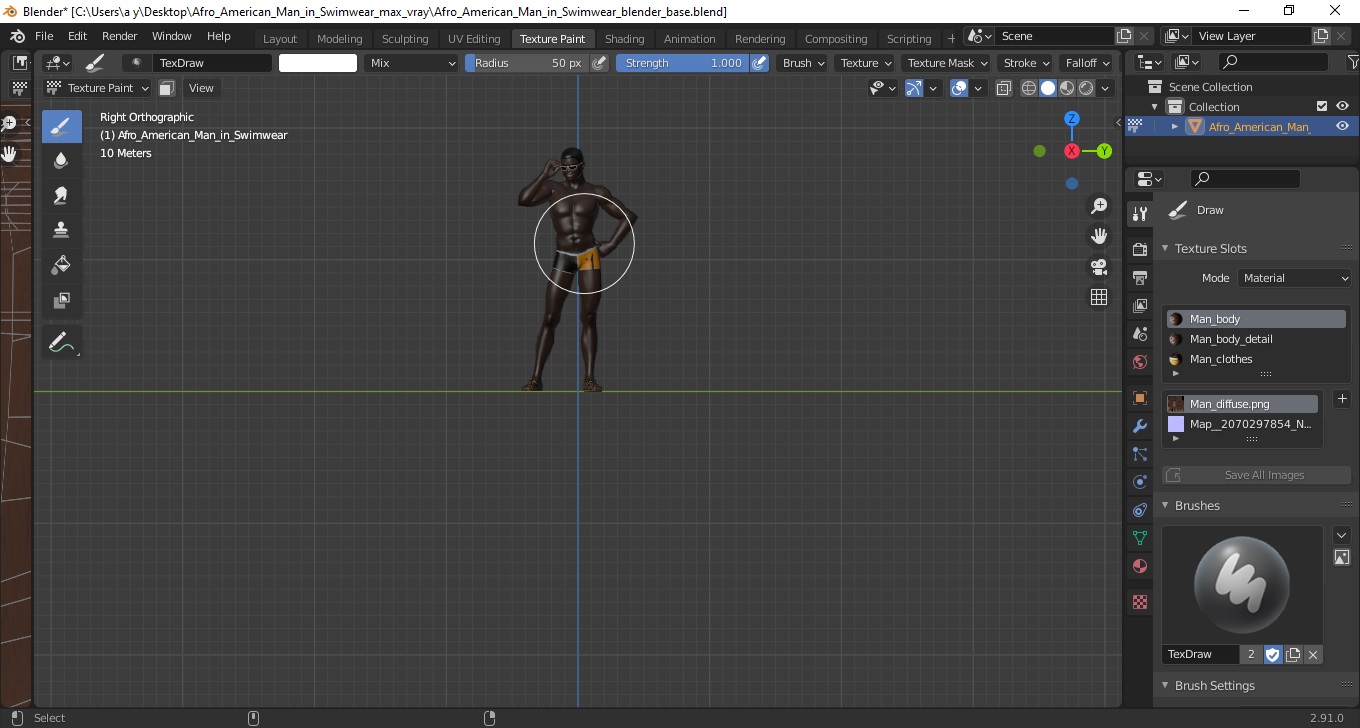Switch to Material Preview shading
This screenshot has height=728, width=1360.
(1067, 88)
